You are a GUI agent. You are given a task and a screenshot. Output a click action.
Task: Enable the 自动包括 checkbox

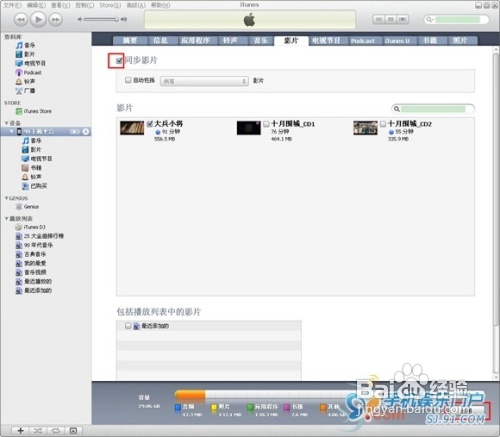point(128,80)
